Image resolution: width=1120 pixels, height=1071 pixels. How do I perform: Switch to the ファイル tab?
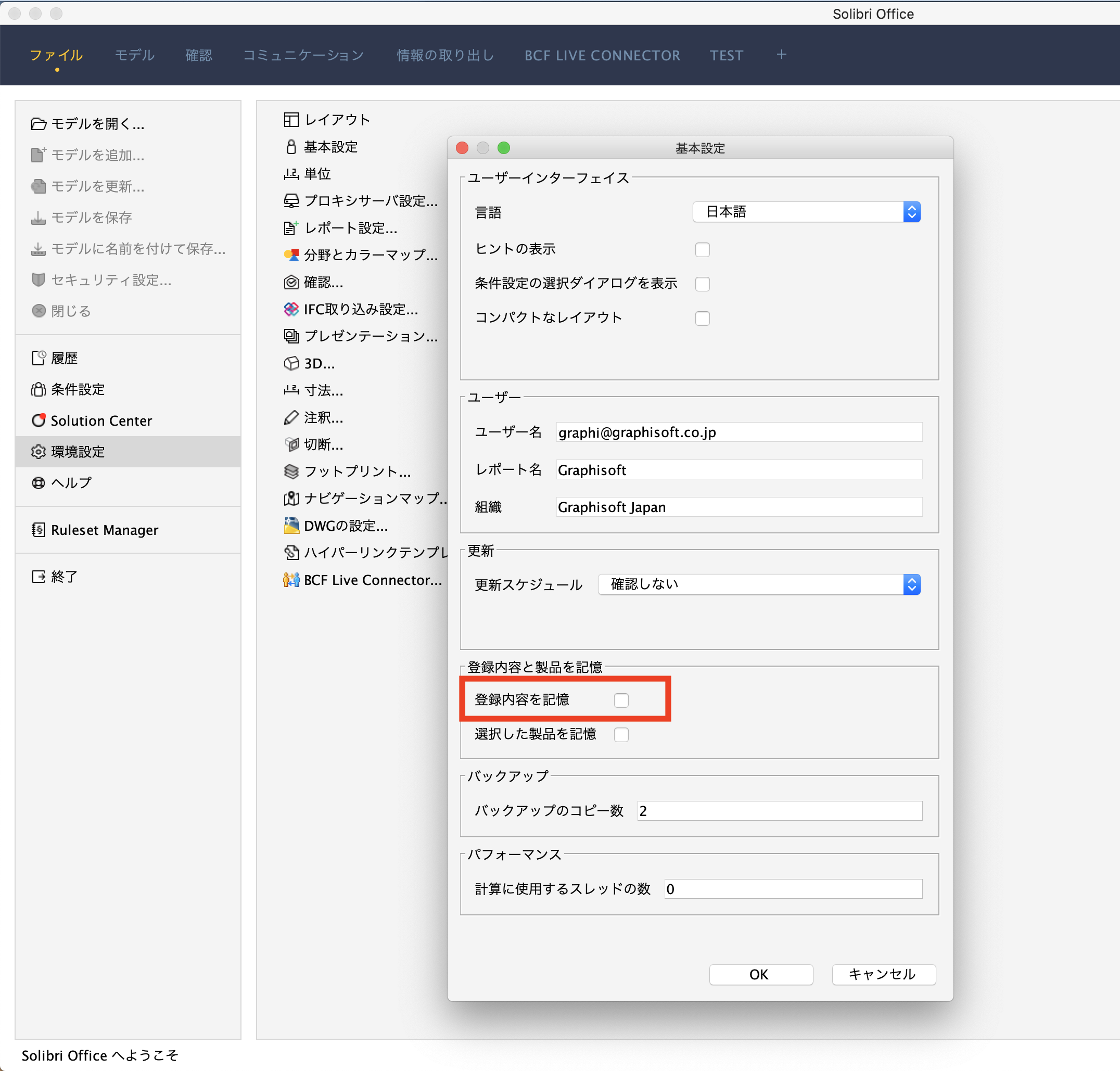pyautogui.click(x=56, y=55)
